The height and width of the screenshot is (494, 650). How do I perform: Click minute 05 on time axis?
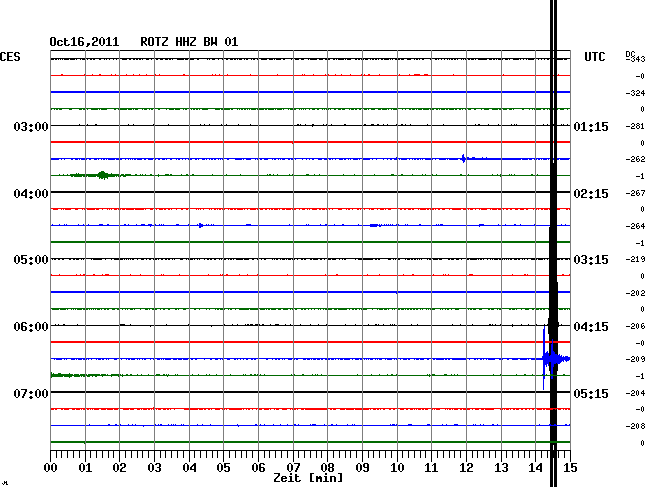point(223,467)
